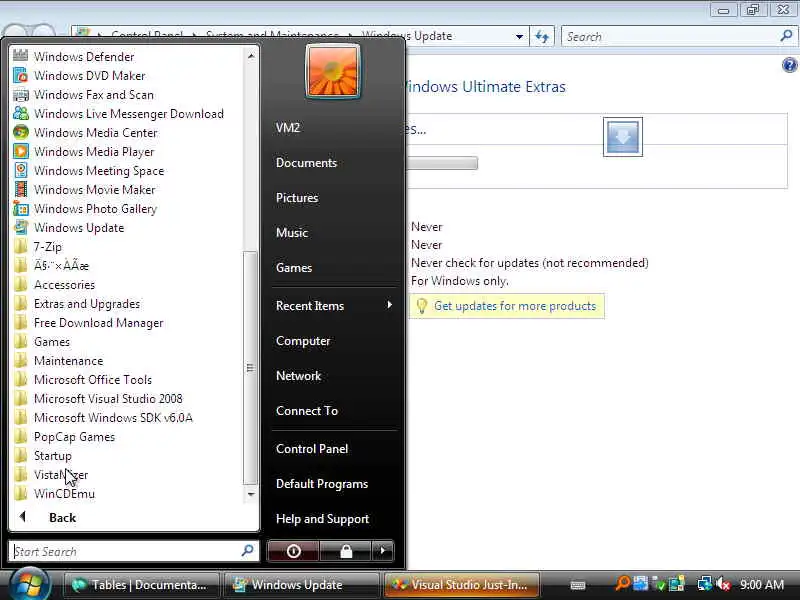Open Network from Start menu
Image resolution: width=800 pixels, height=600 pixels.
pyautogui.click(x=298, y=376)
